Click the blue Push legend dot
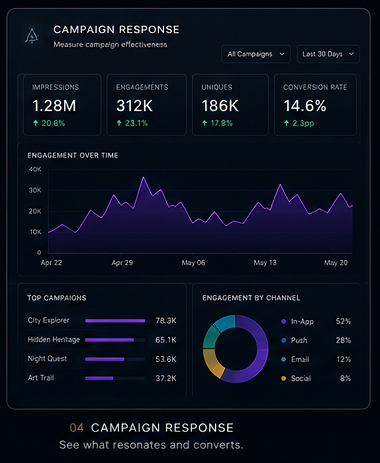Screen dimensions: 380x463 (284, 340)
